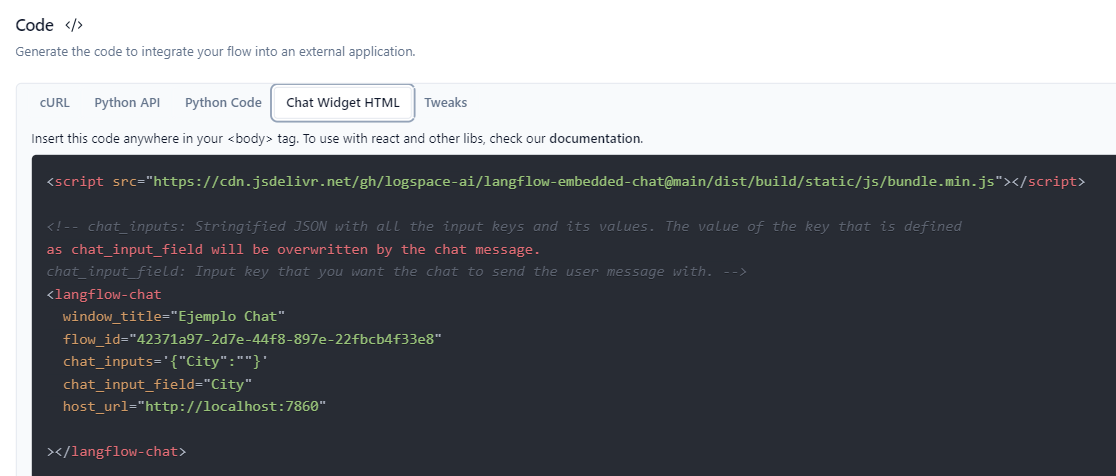Select the Python Code tab

coord(223,102)
